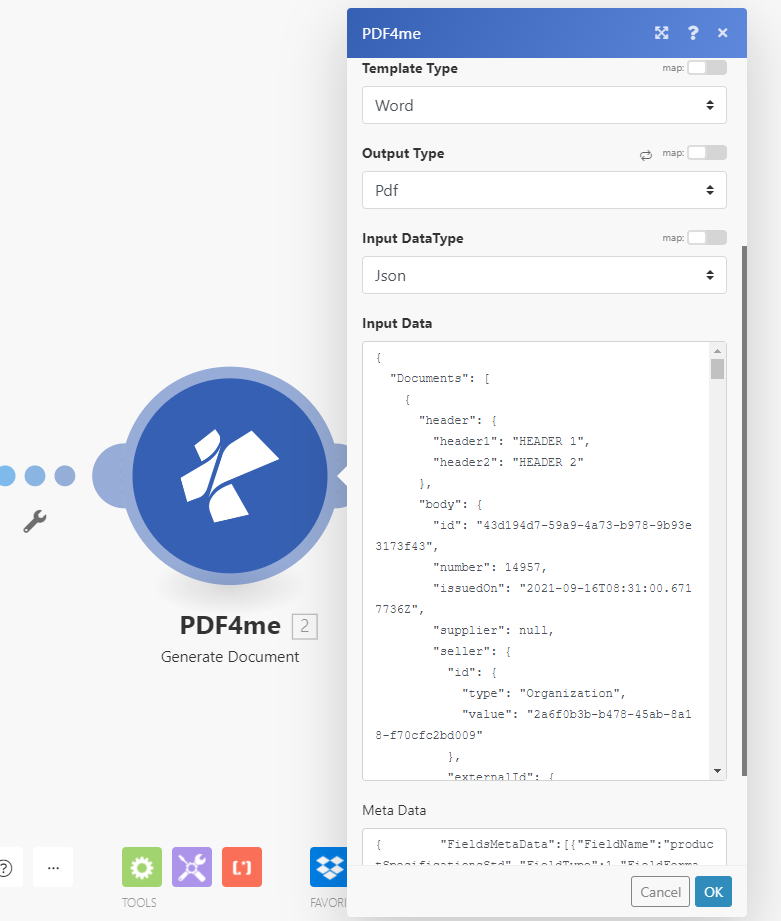
Task: Open help with the PDF4me question mark
Action: [692, 33]
